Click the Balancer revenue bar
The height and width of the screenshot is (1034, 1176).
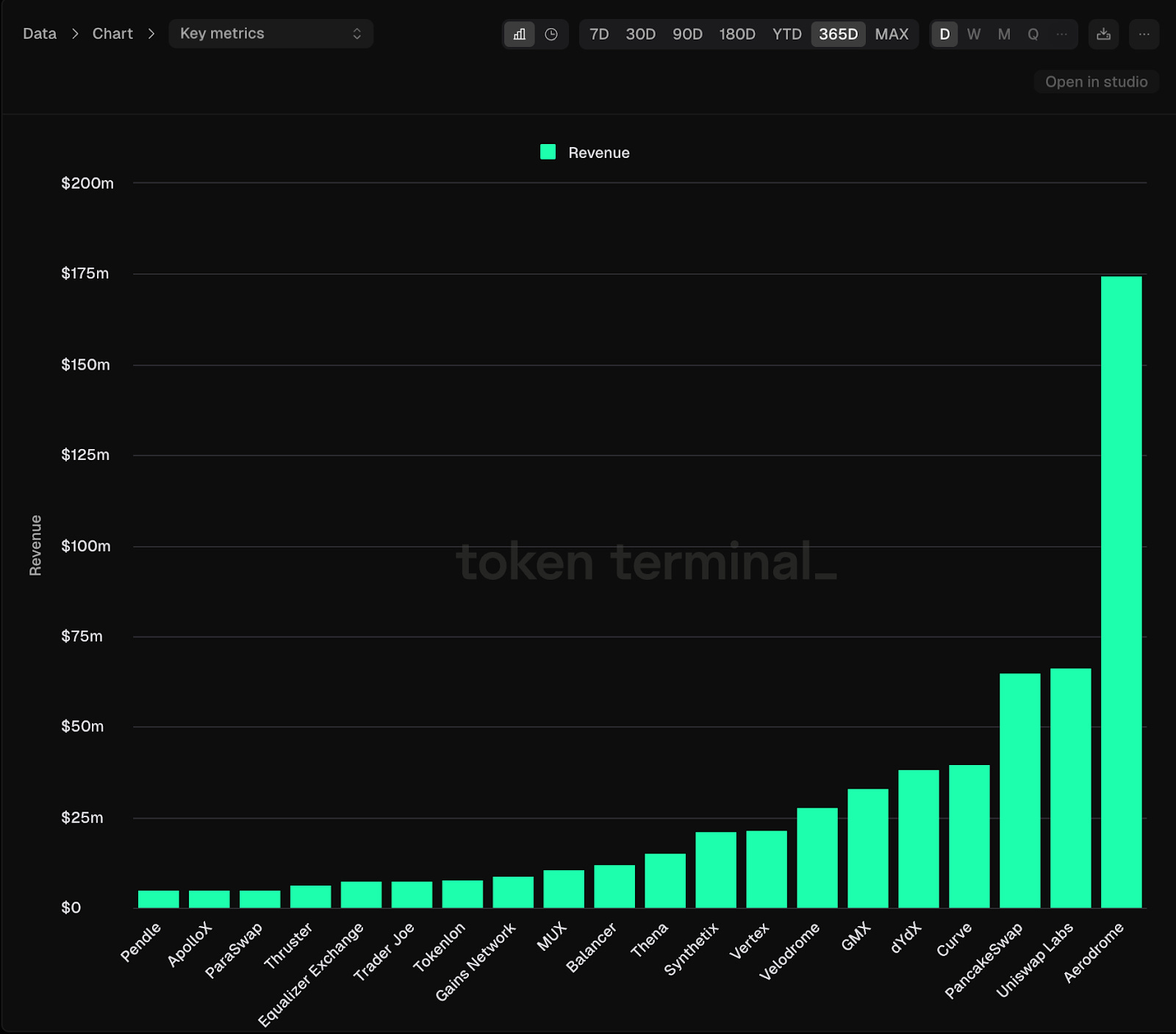coord(614,886)
